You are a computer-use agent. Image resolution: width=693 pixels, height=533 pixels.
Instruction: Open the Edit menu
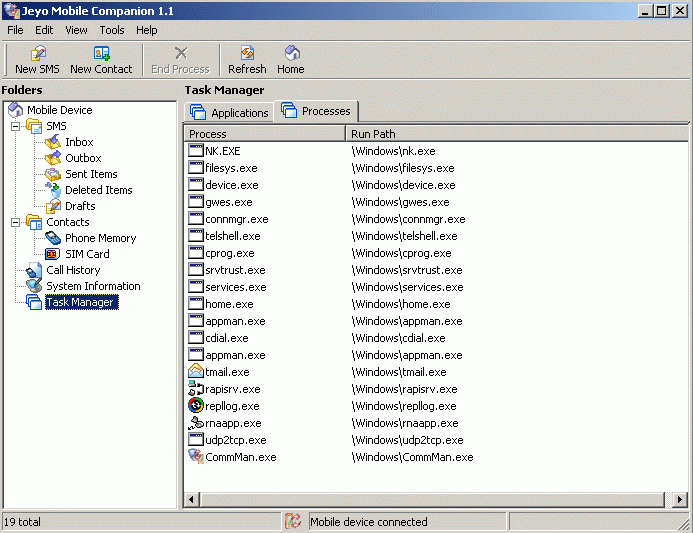click(x=44, y=30)
